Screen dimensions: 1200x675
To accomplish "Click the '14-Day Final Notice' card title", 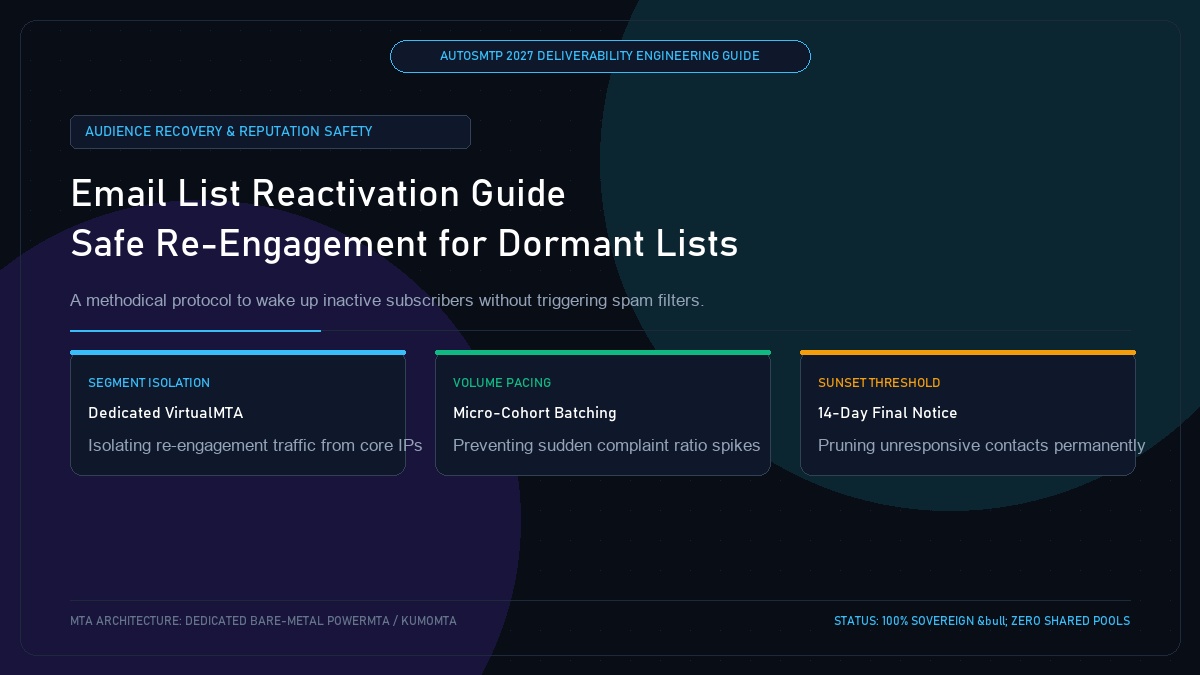I will (888, 413).
